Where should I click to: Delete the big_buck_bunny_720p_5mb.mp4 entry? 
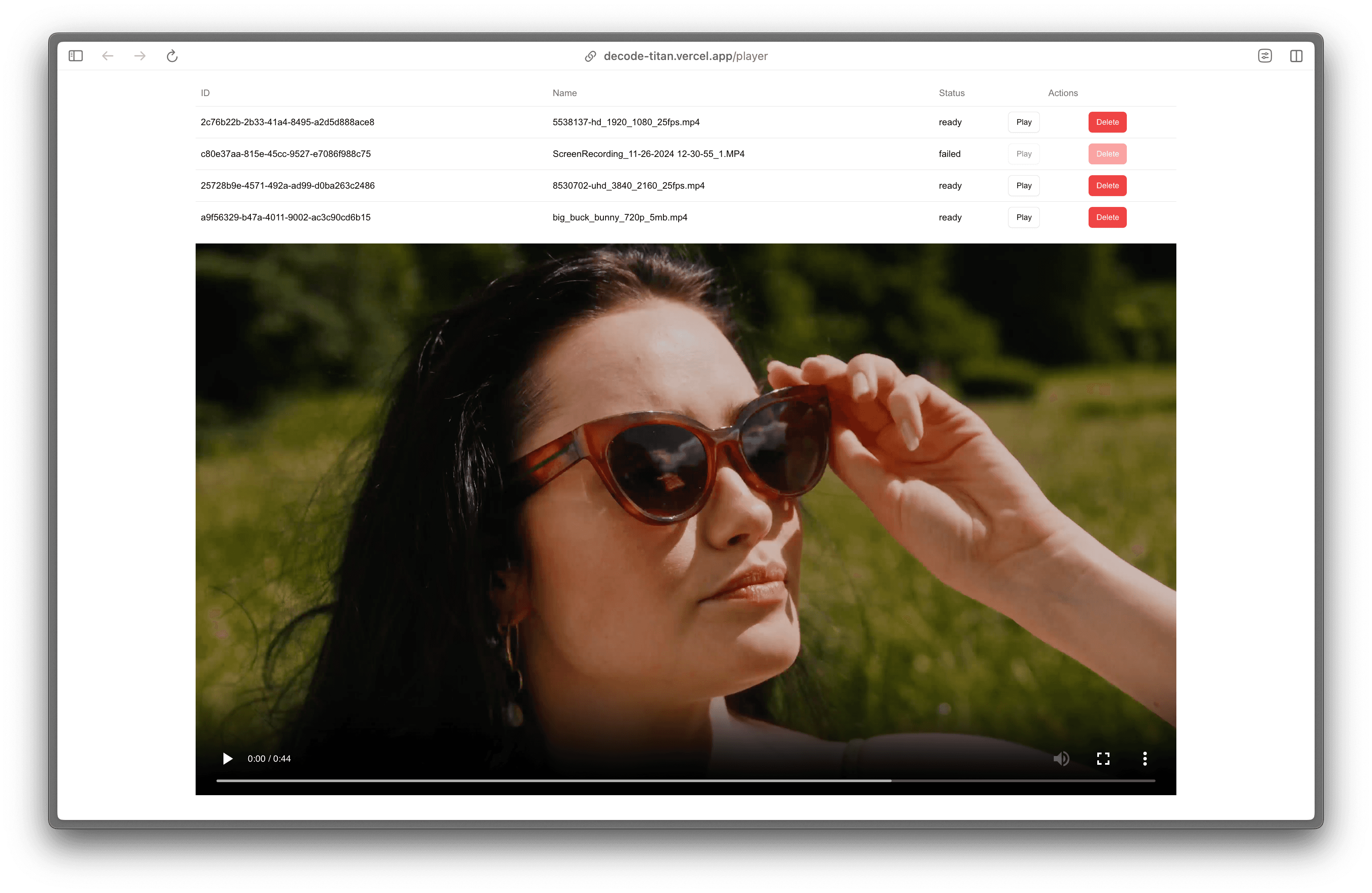(1107, 217)
